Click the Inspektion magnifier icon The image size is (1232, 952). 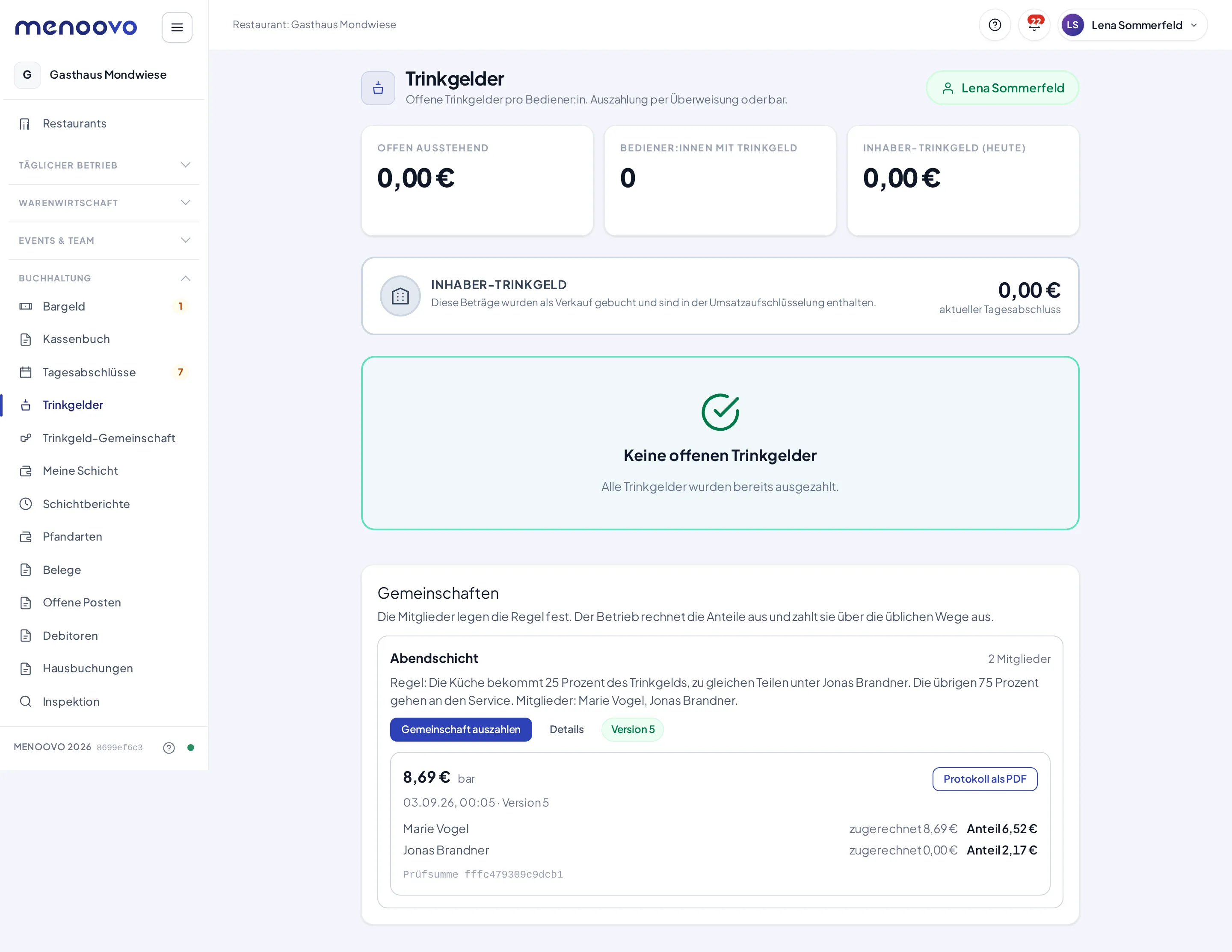tap(25, 701)
